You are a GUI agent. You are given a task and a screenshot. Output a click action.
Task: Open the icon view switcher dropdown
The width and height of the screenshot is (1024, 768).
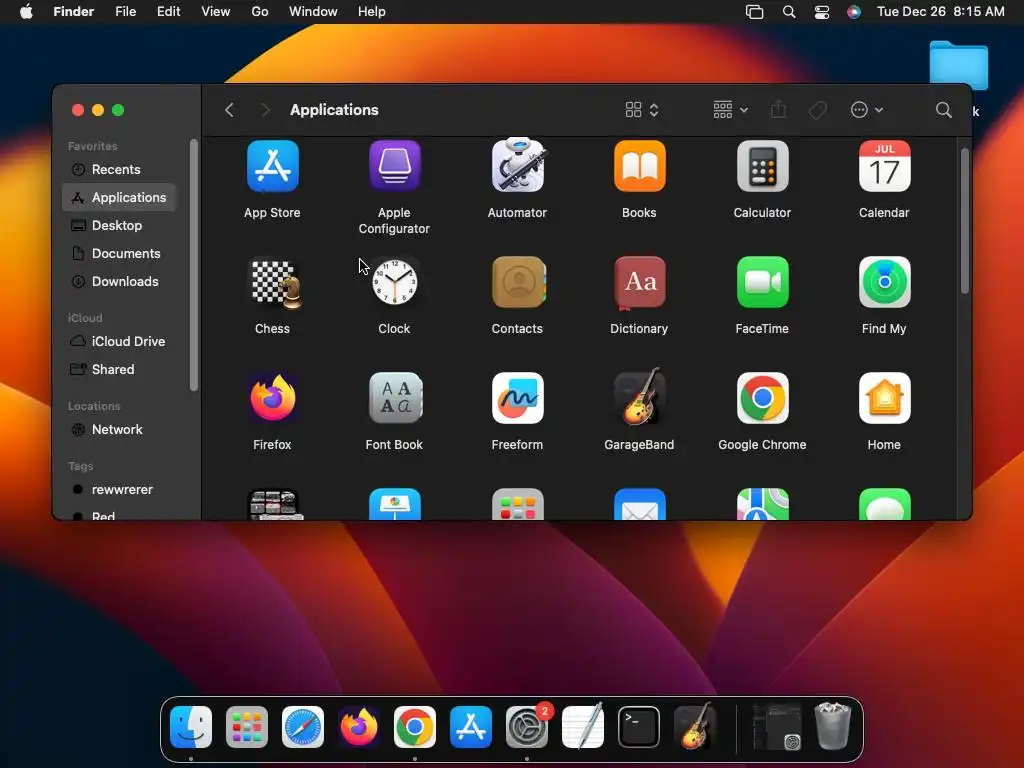(x=643, y=110)
